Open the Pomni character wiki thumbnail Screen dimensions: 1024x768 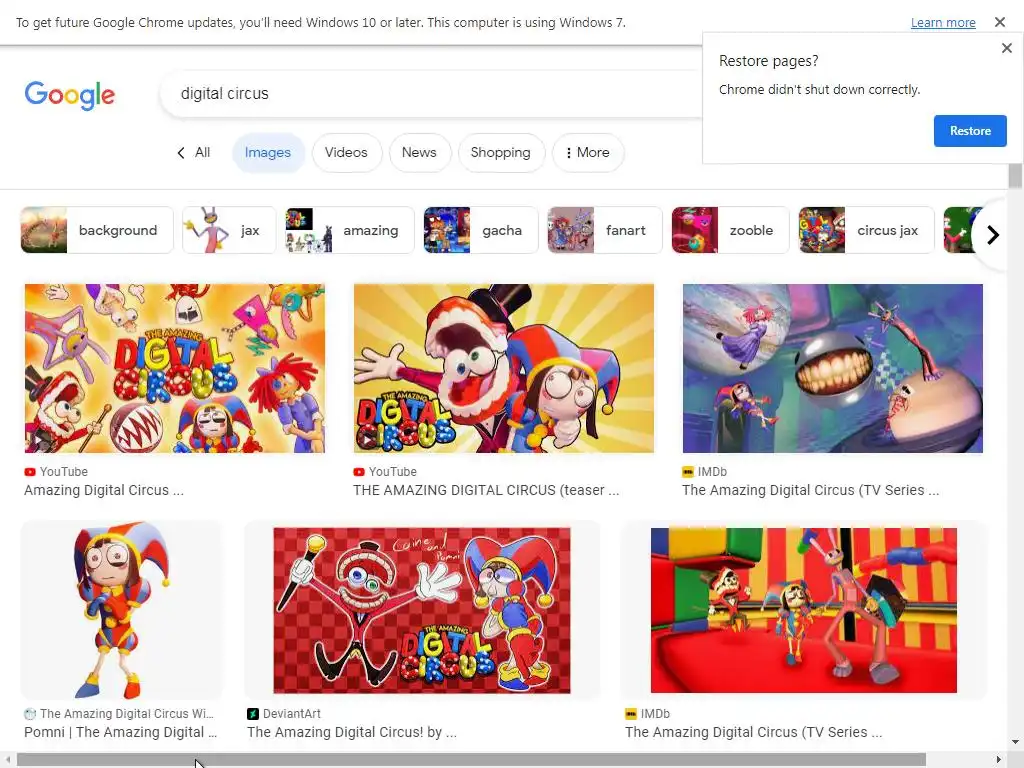pos(121,610)
